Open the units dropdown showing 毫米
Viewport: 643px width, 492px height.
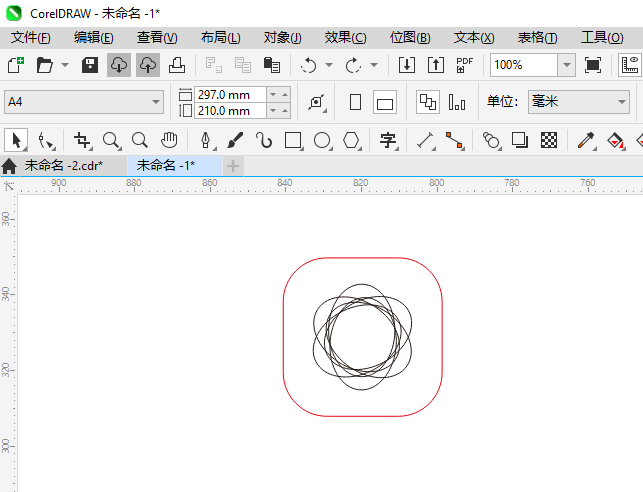pos(579,102)
